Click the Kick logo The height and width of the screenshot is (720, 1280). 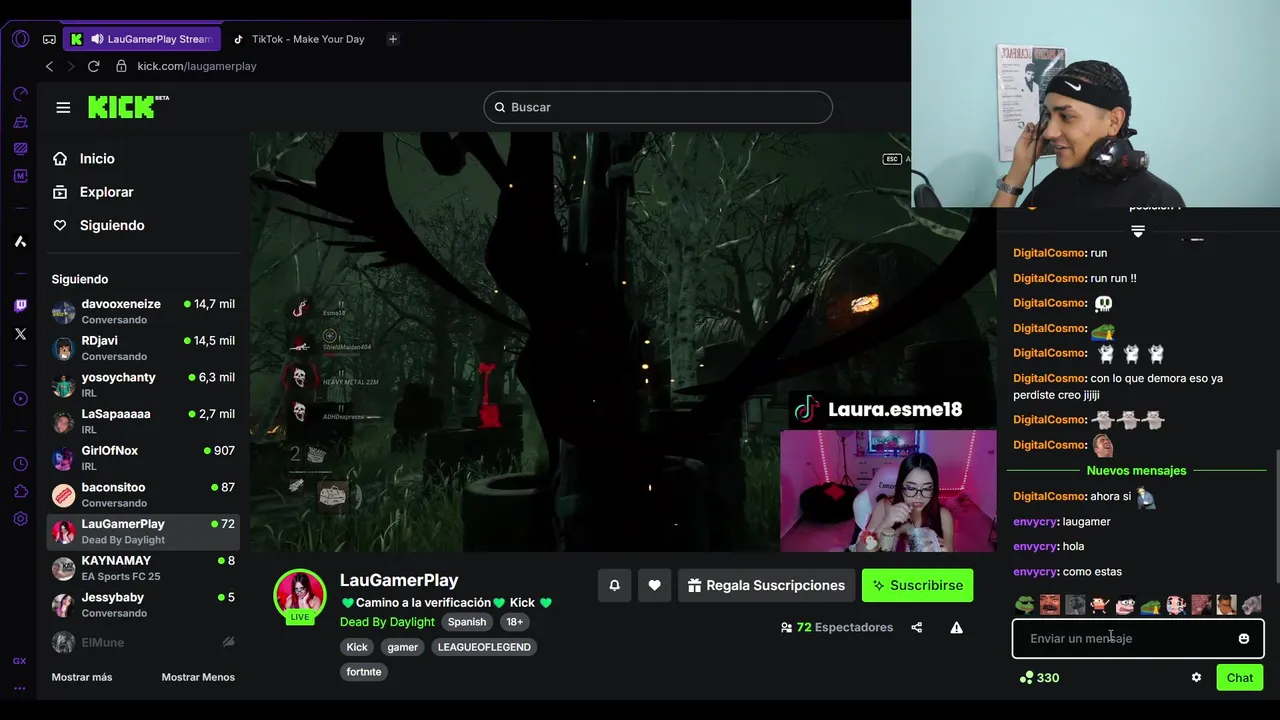coord(128,106)
